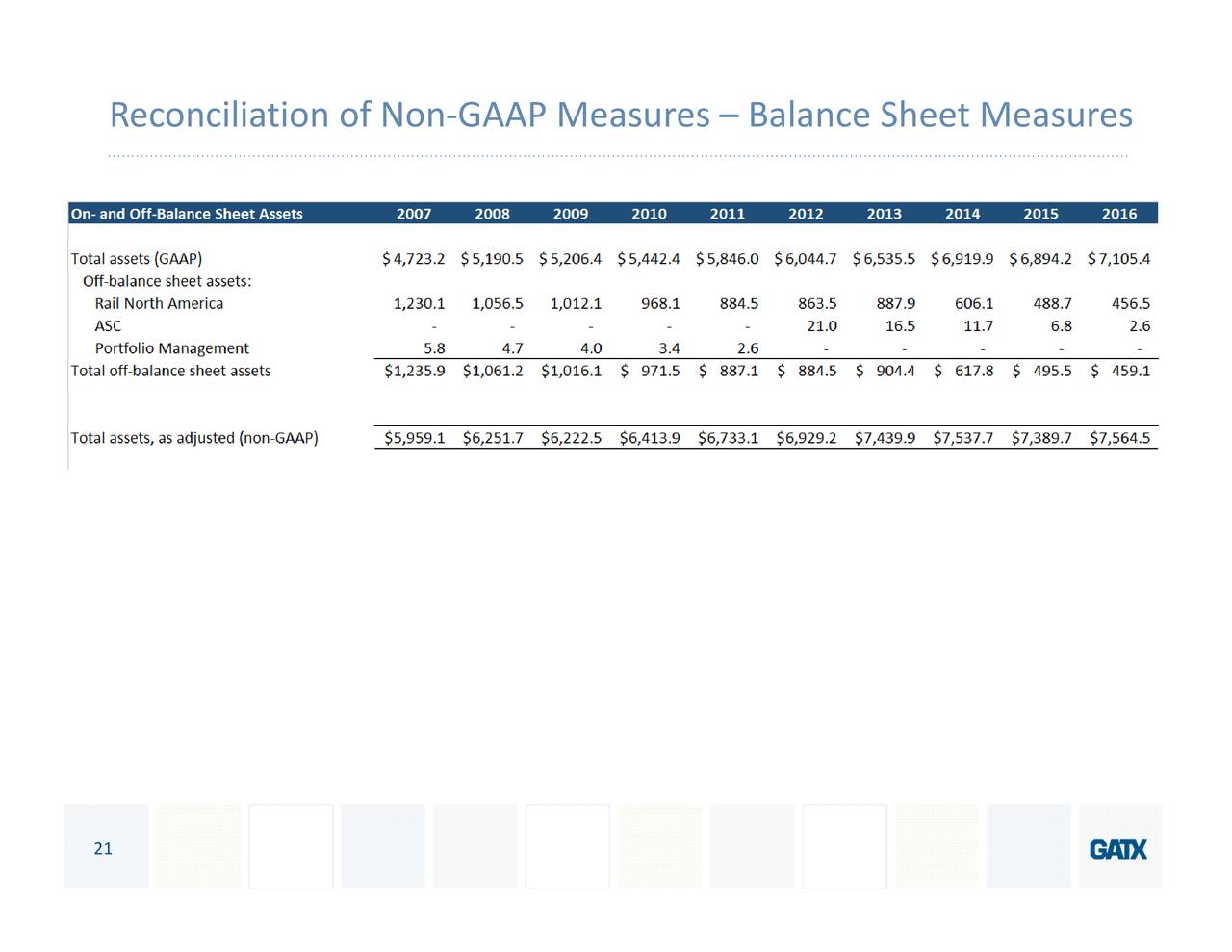The image size is (1232, 952).
Task: Select the total value $1,061.2
Action: click(x=493, y=371)
